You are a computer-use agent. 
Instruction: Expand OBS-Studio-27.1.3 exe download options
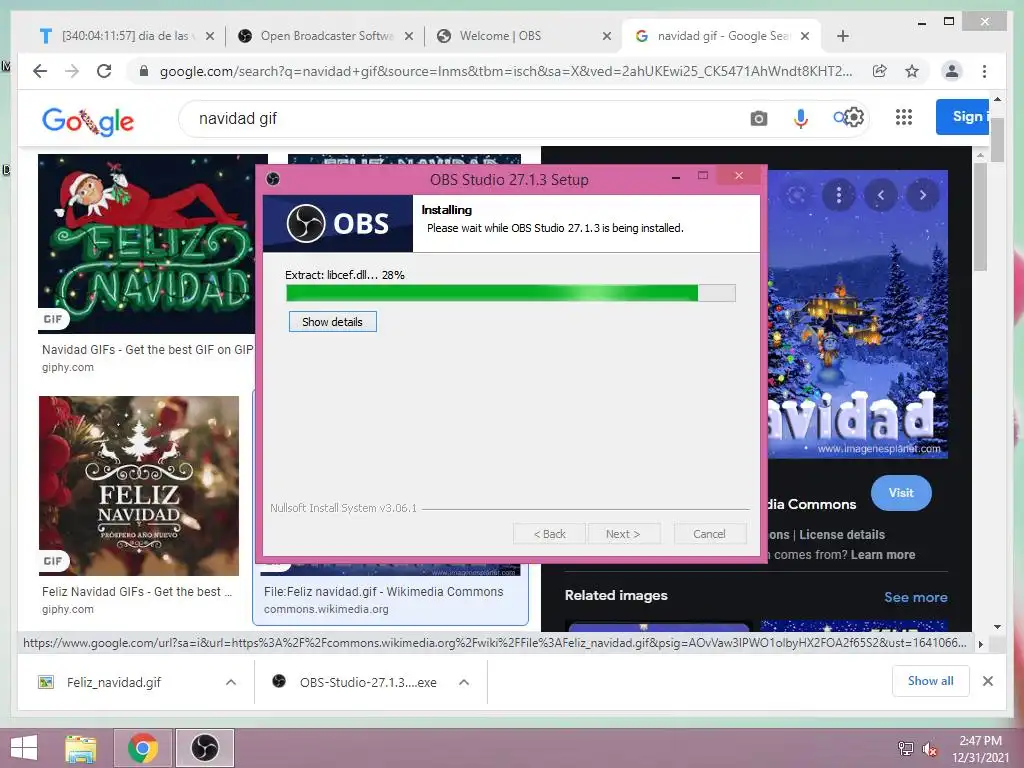click(464, 682)
